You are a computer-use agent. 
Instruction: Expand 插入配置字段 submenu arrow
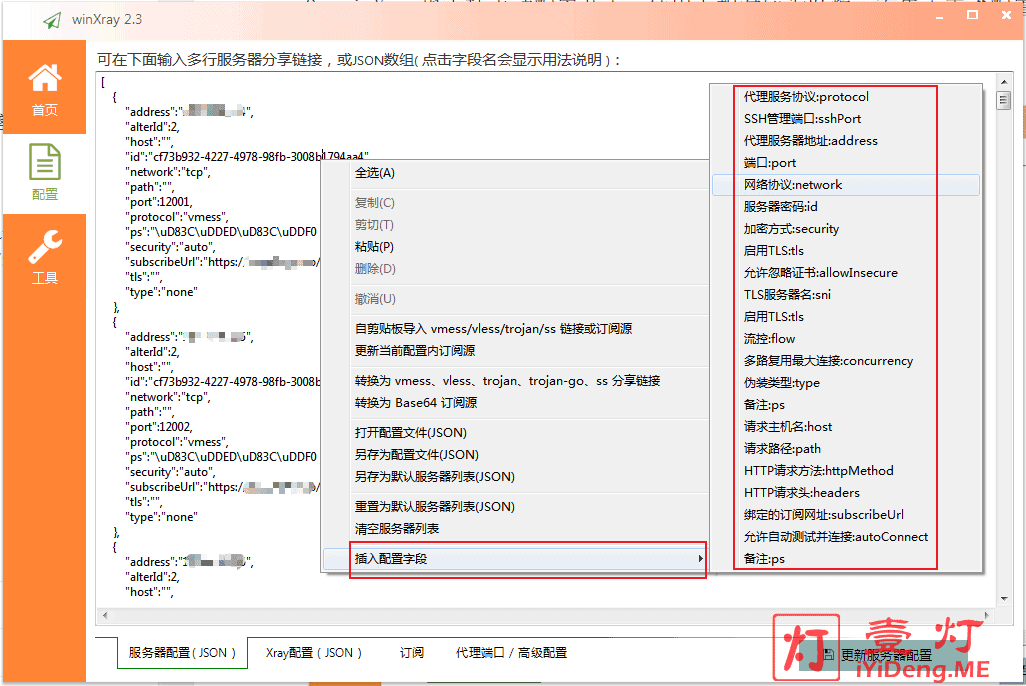(x=700, y=558)
